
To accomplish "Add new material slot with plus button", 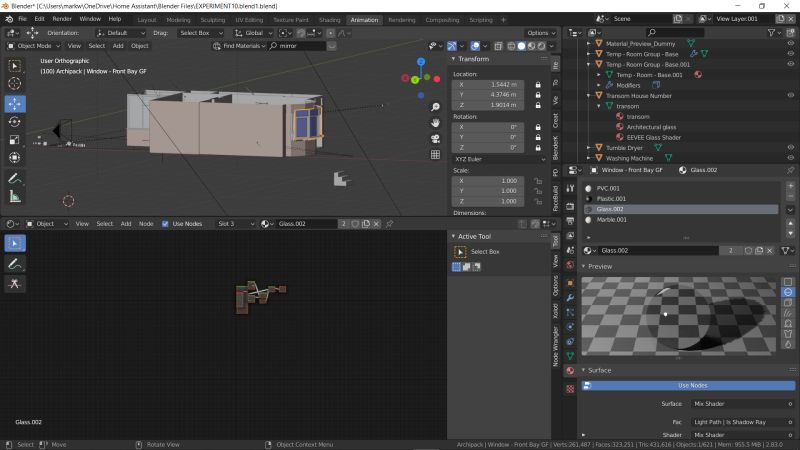I will pyautogui.click(x=790, y=186).
